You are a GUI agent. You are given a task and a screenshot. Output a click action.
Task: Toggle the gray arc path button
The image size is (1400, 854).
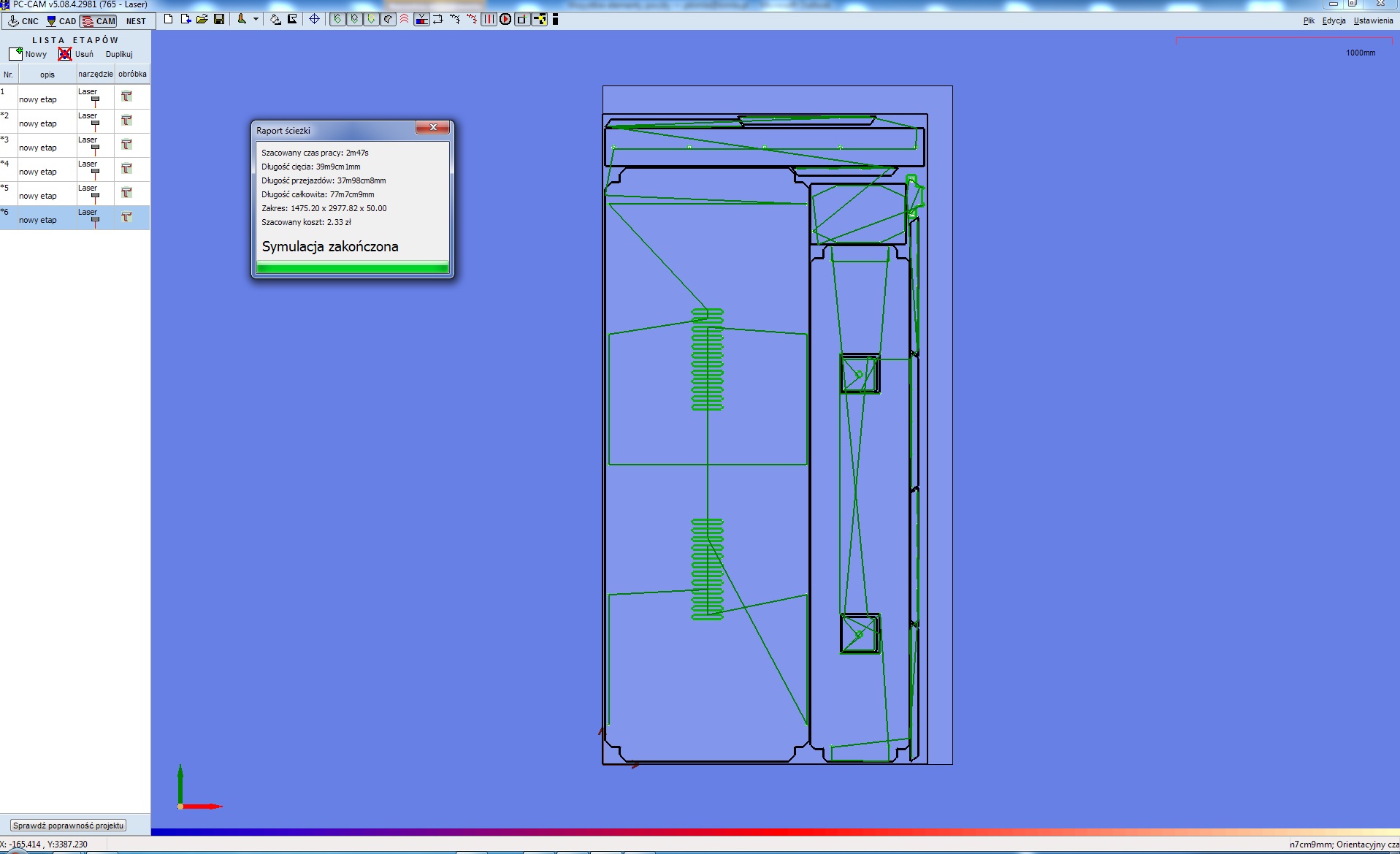pos(388,19)
